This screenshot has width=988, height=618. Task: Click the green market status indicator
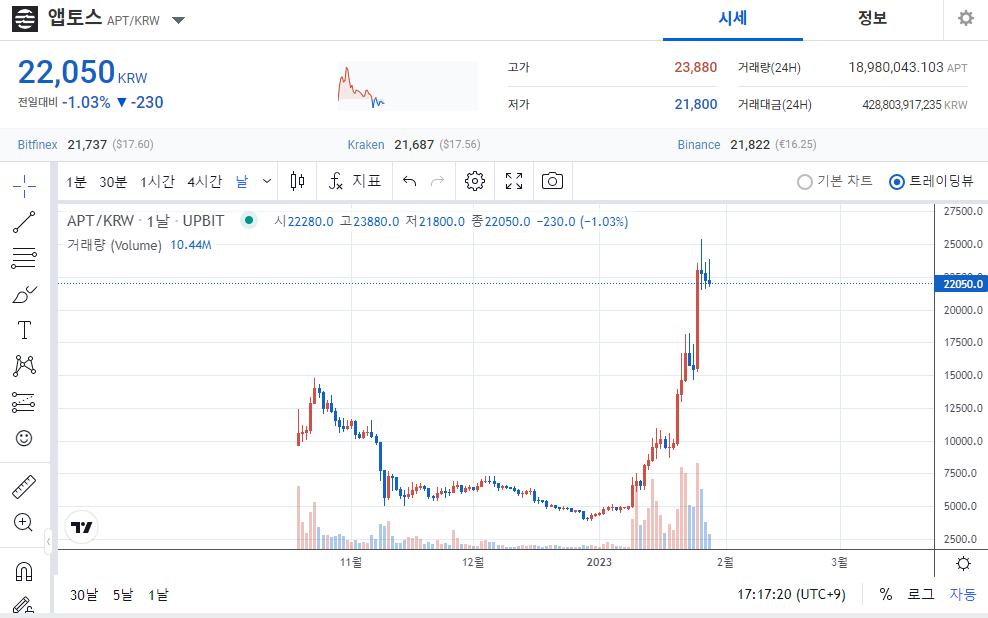pos(249,220)
